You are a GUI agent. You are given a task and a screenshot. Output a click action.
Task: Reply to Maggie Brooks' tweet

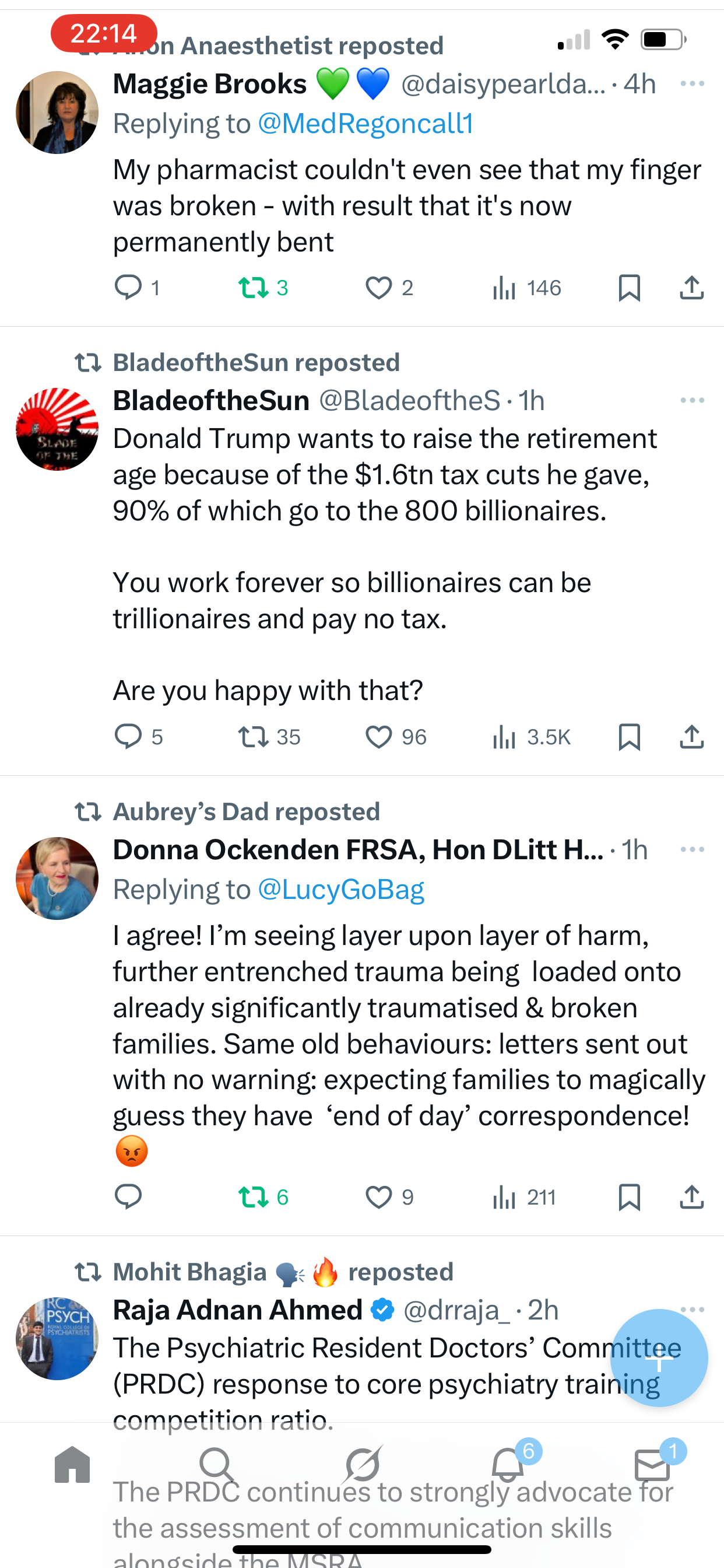pyautogui.click(x=128, y=288)
